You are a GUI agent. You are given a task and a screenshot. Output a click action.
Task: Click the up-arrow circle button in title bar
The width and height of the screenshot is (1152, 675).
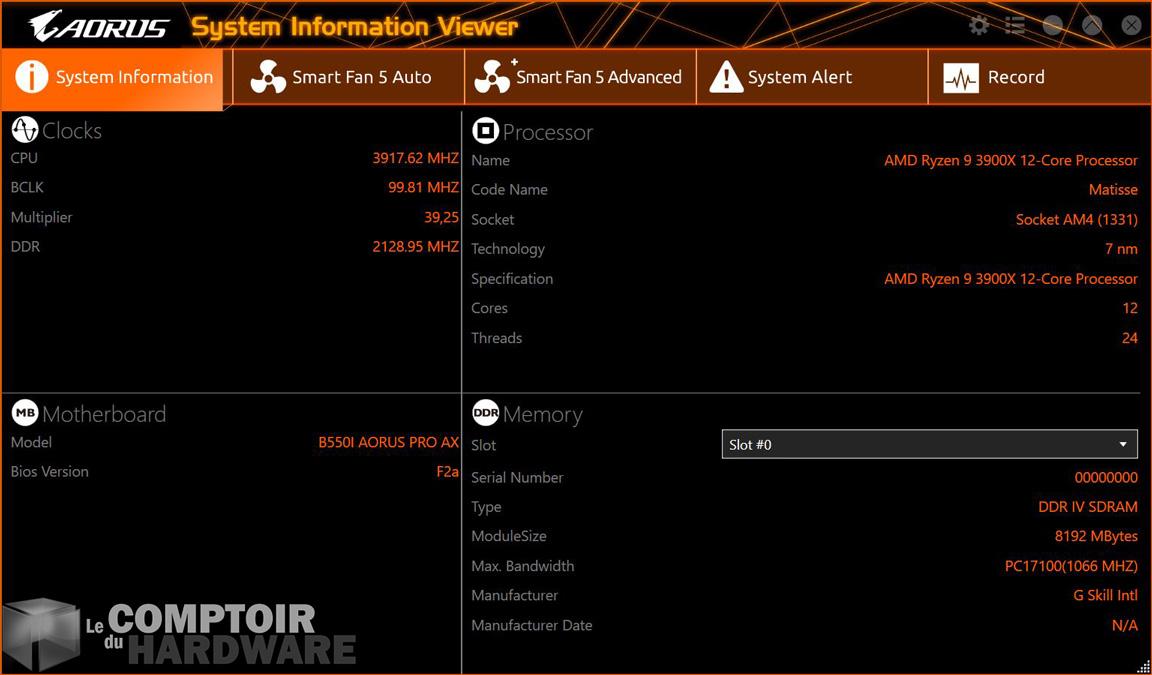tap(1092, 26)
